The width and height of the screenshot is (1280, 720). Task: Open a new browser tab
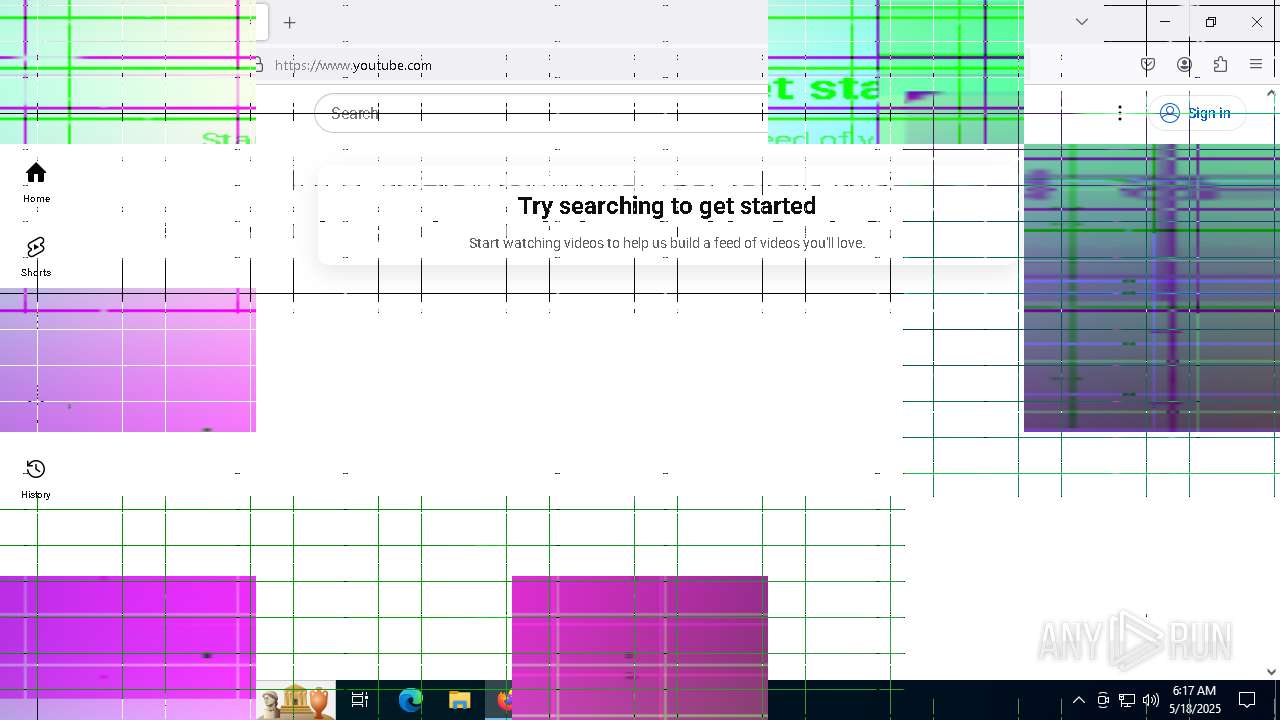point(290,22)
